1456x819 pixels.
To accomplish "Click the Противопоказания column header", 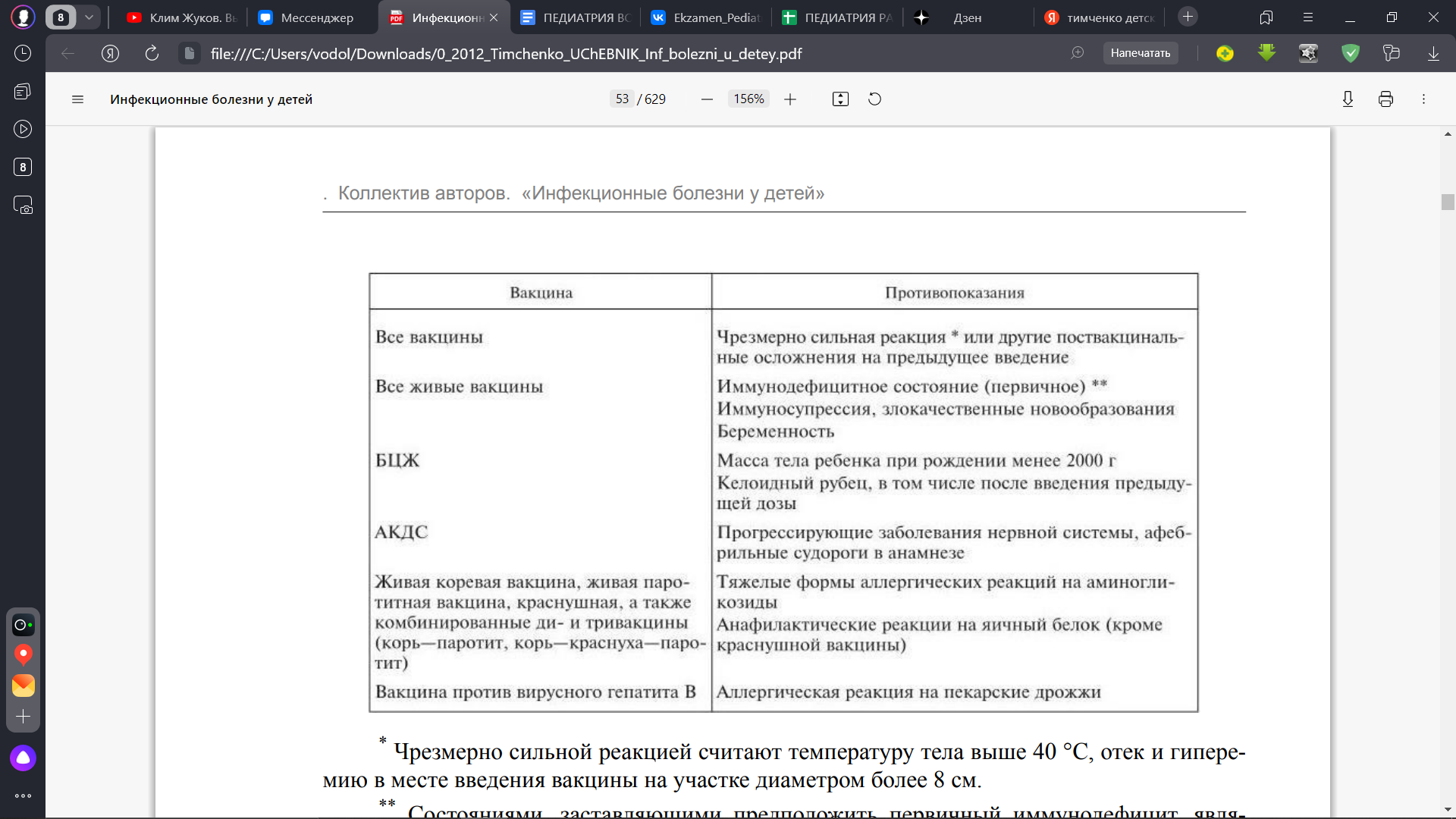I will click(x=954, y=293).
